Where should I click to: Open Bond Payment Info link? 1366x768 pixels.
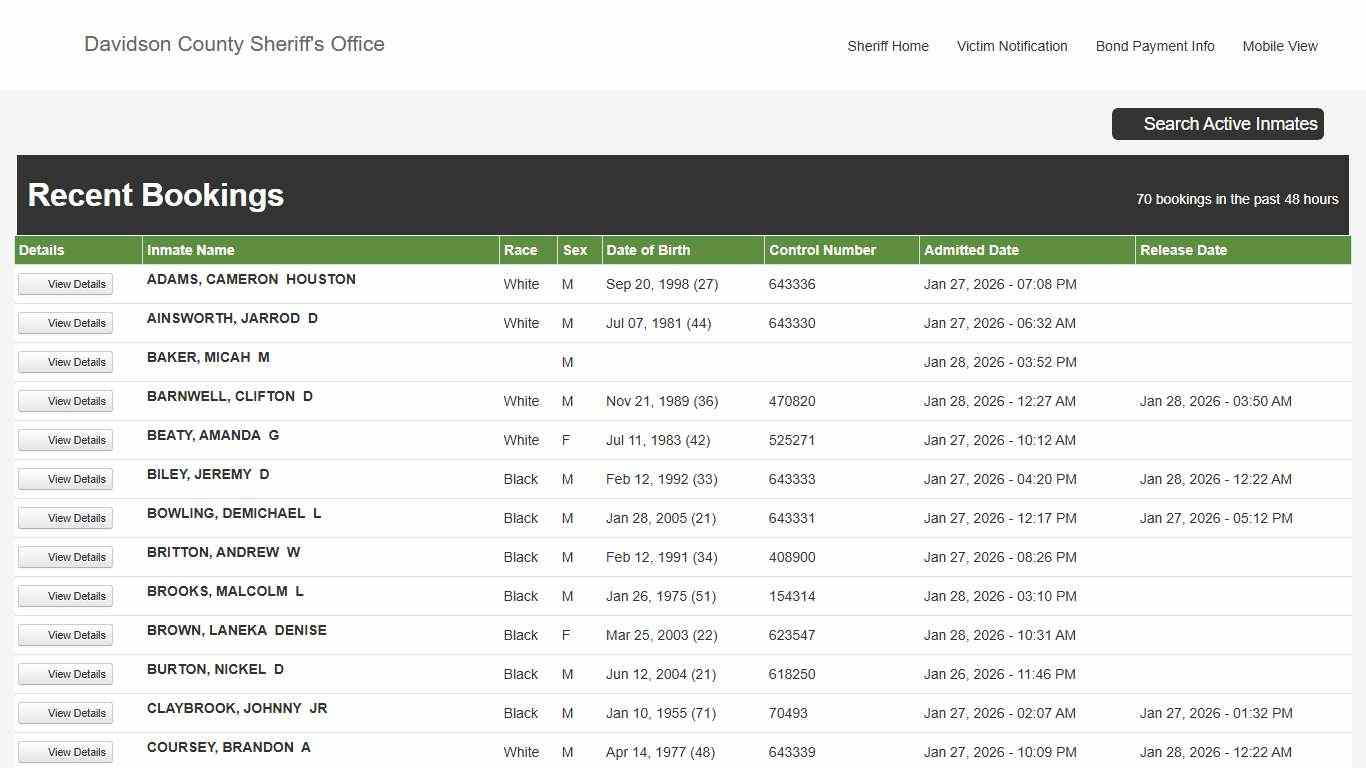(x=1155, y=46)
